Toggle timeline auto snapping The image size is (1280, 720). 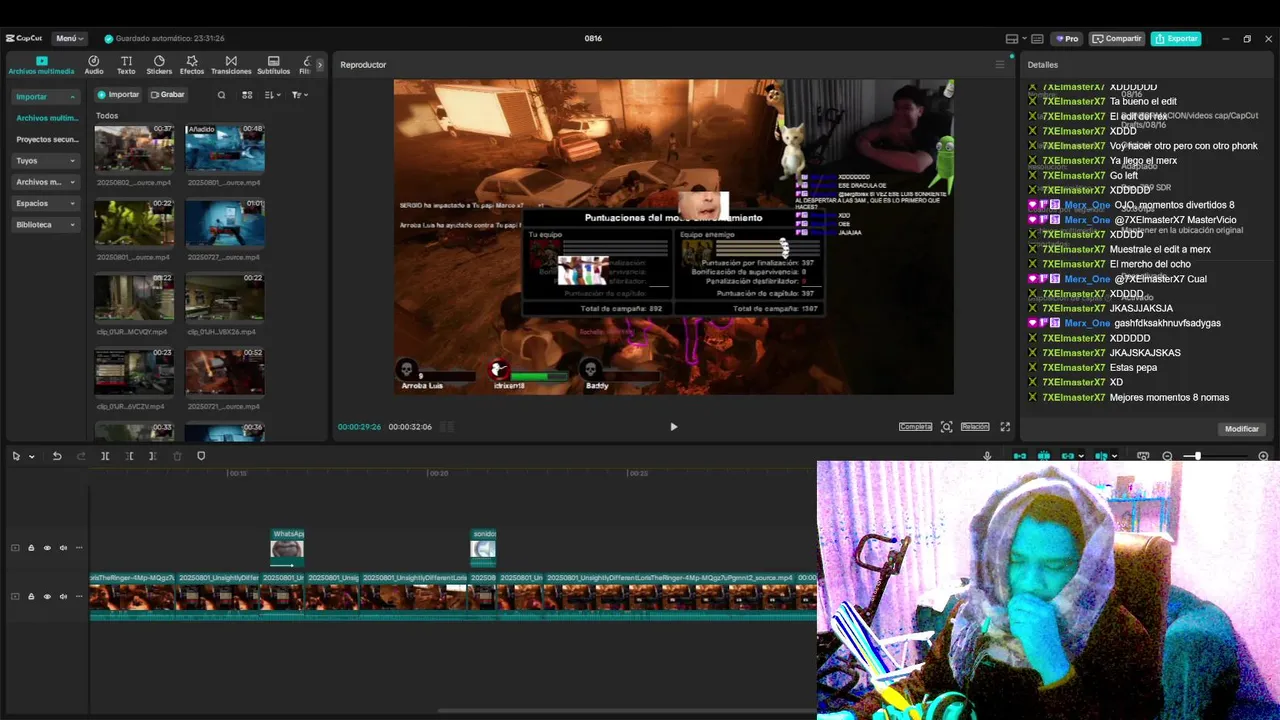pyautogui.click(x=1044, y=456)
